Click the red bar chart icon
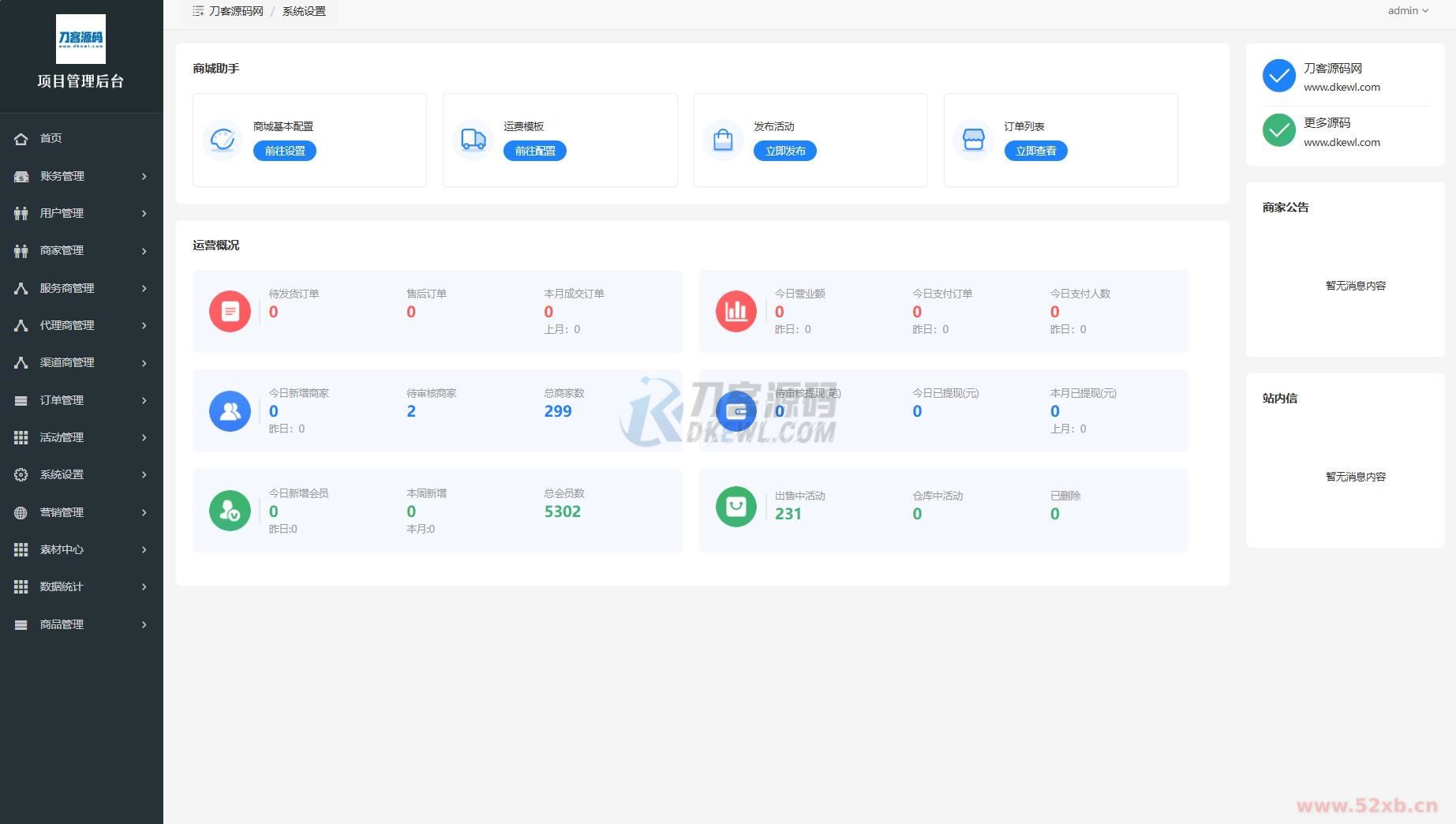Screen dimensions: 1456x824 (x=735, y=311)
